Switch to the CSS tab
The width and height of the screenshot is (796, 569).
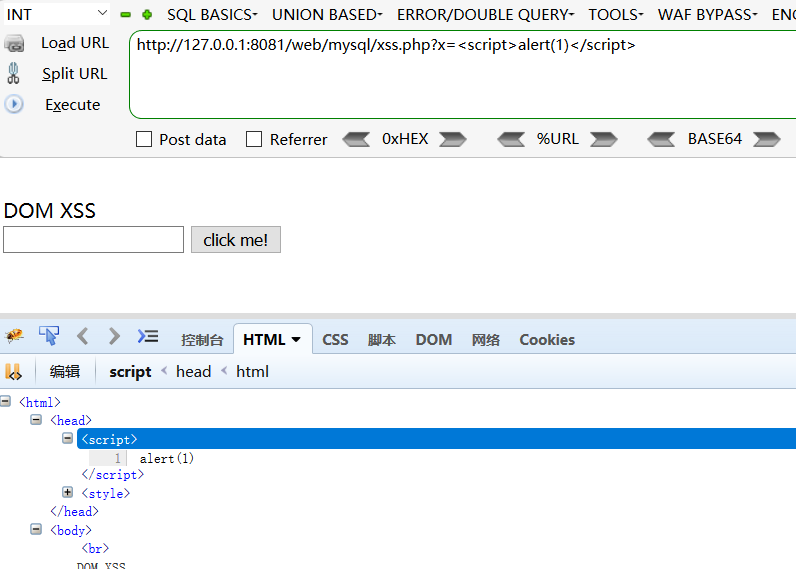click(335, 340)
